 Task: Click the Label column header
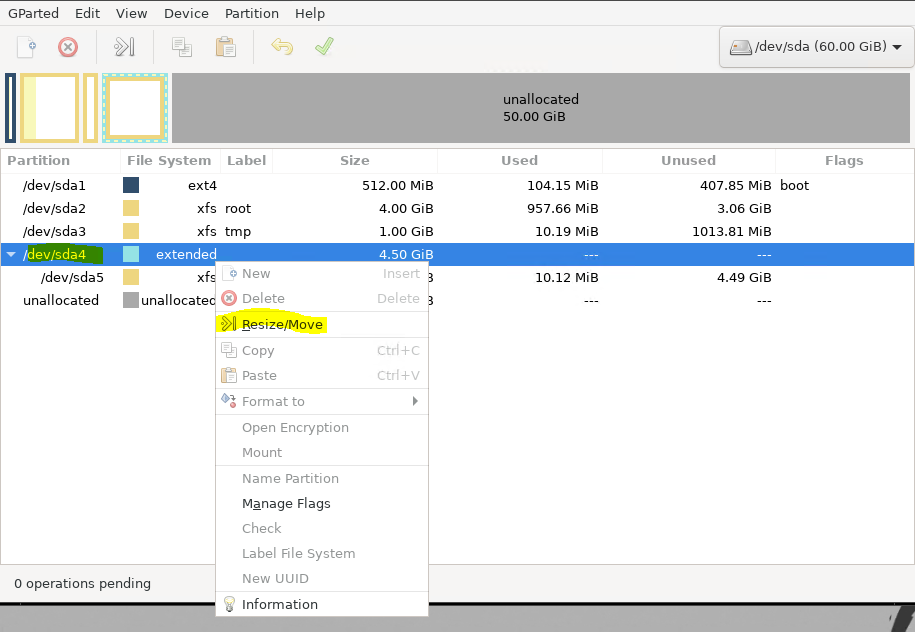pyautogui.click(x=246, y=160)
